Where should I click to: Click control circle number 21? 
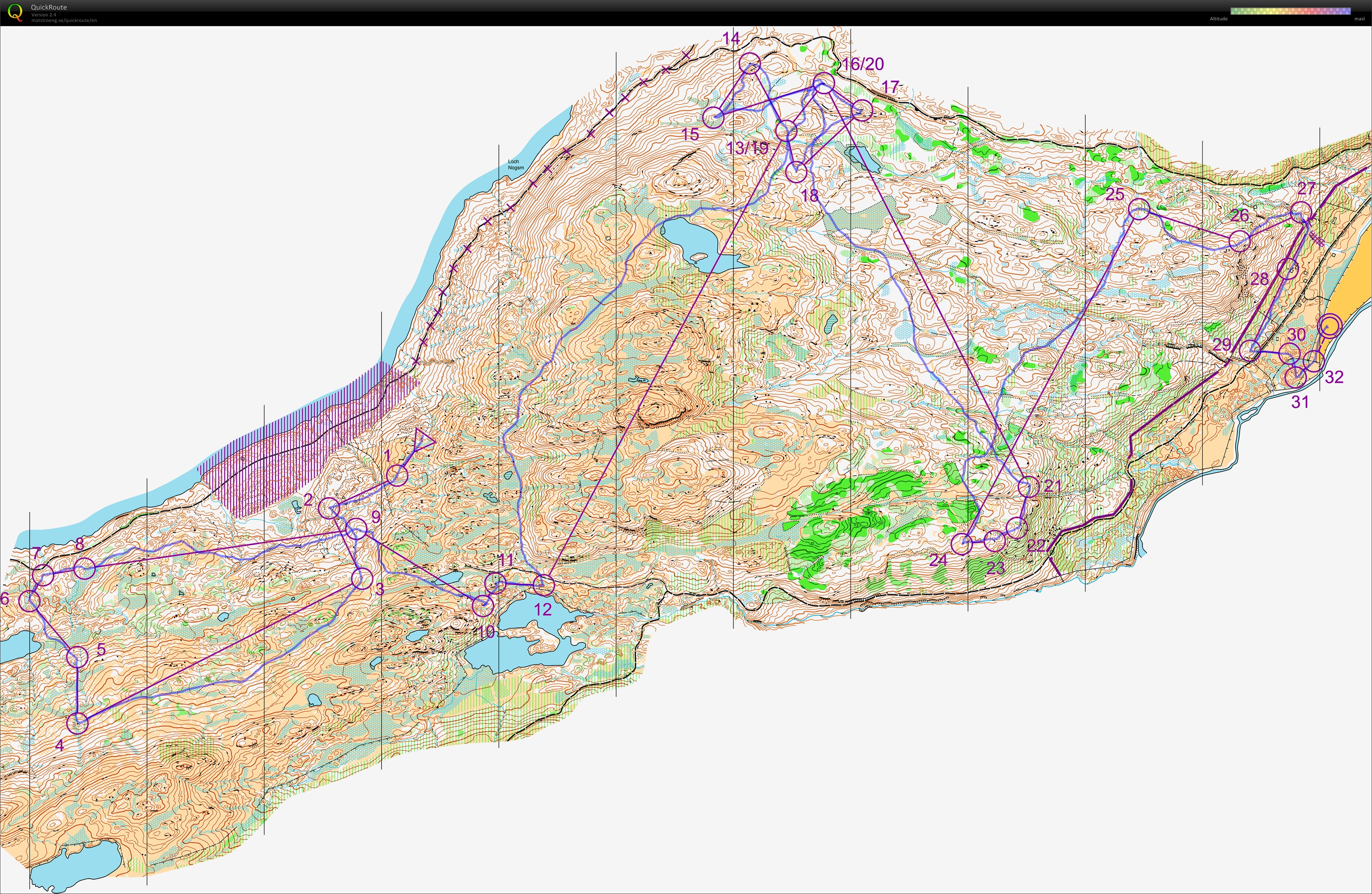(x=1028, y=486)
